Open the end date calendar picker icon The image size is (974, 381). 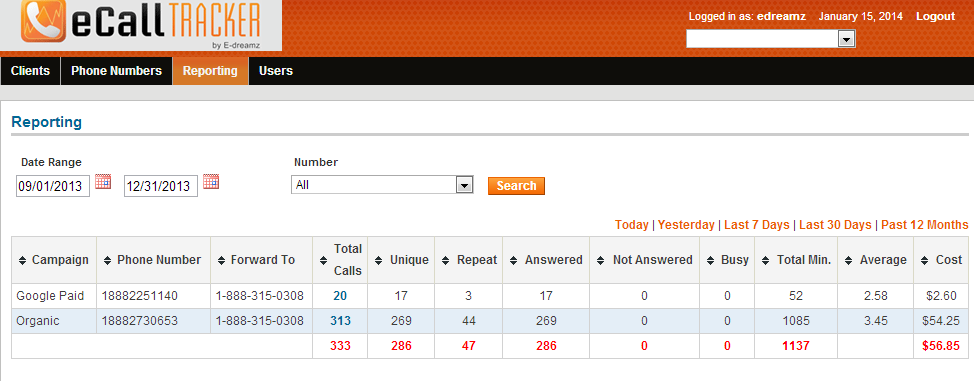(x=211, y=182)
